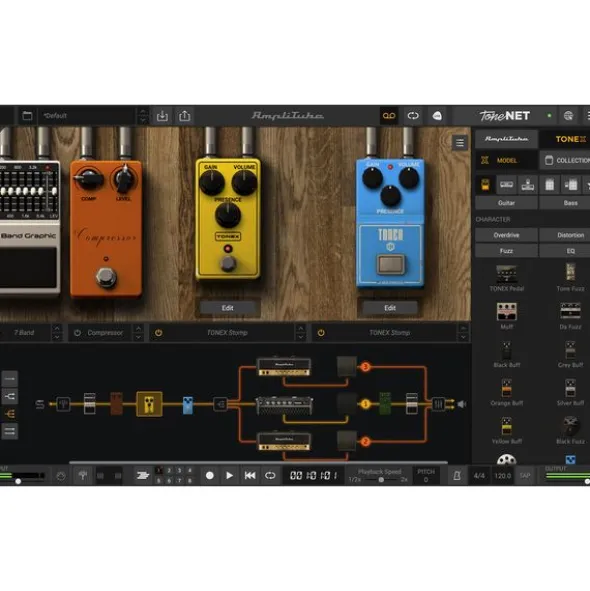Image resolution: width=590 pixels, height=591 pixels.
Task: Open the ToneNET globe icon
Action: [569, 116]
